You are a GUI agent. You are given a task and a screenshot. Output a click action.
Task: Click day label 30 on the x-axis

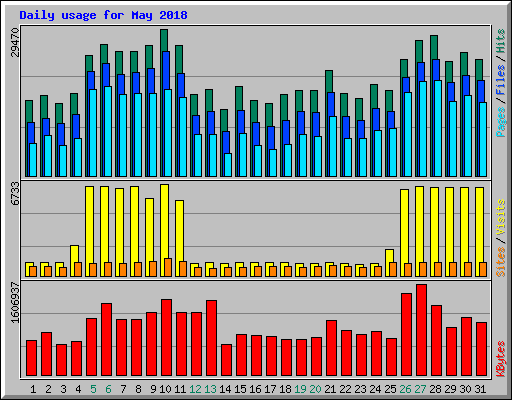465,389
